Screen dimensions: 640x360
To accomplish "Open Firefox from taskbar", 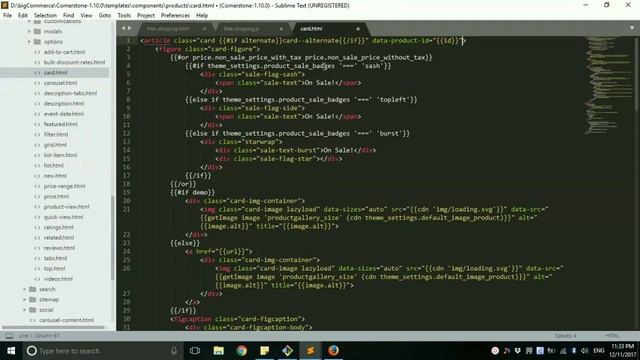I will [333, 351].
